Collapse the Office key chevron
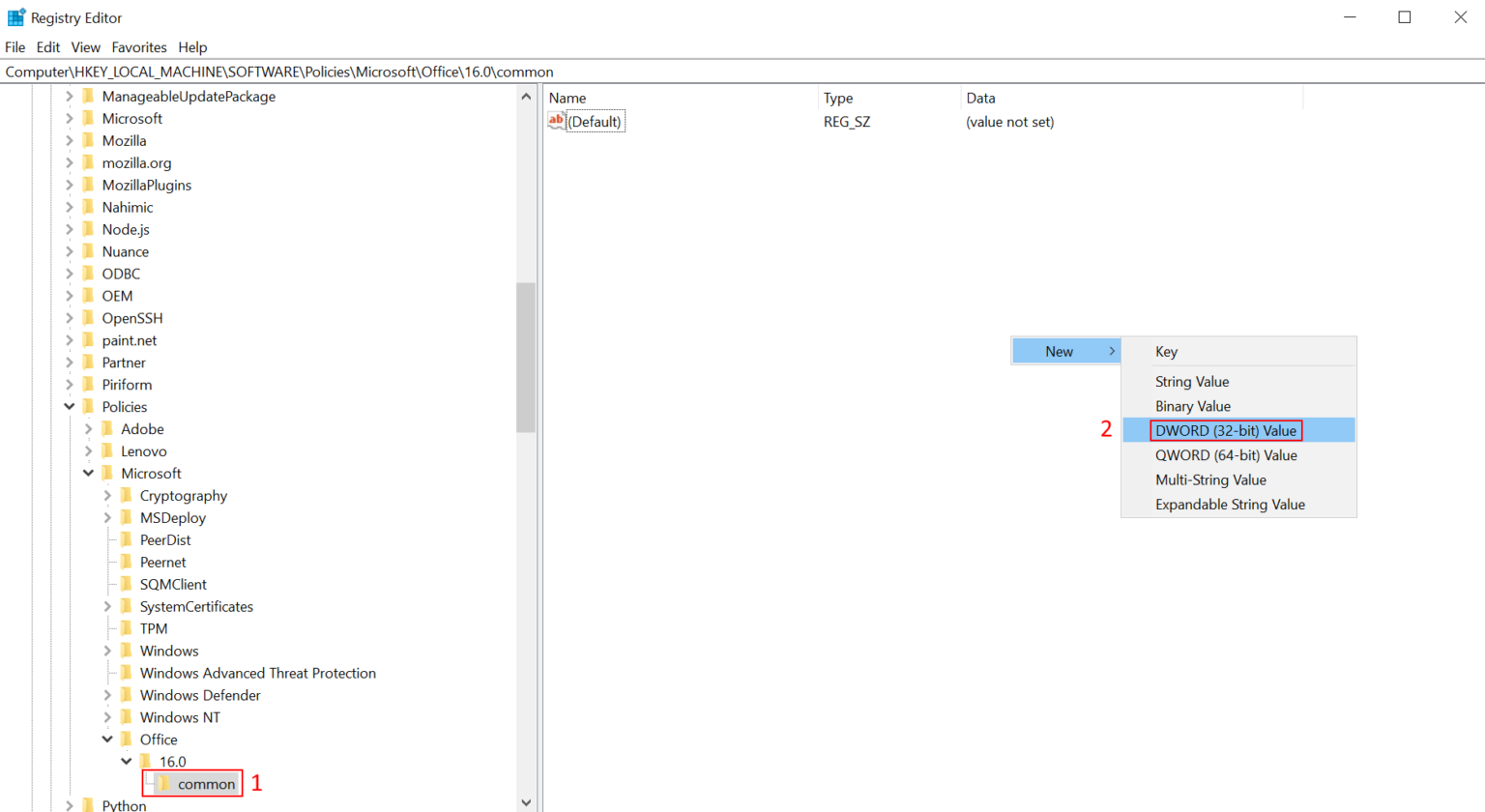The image size is (1485, 812). [x=107, y=739]
